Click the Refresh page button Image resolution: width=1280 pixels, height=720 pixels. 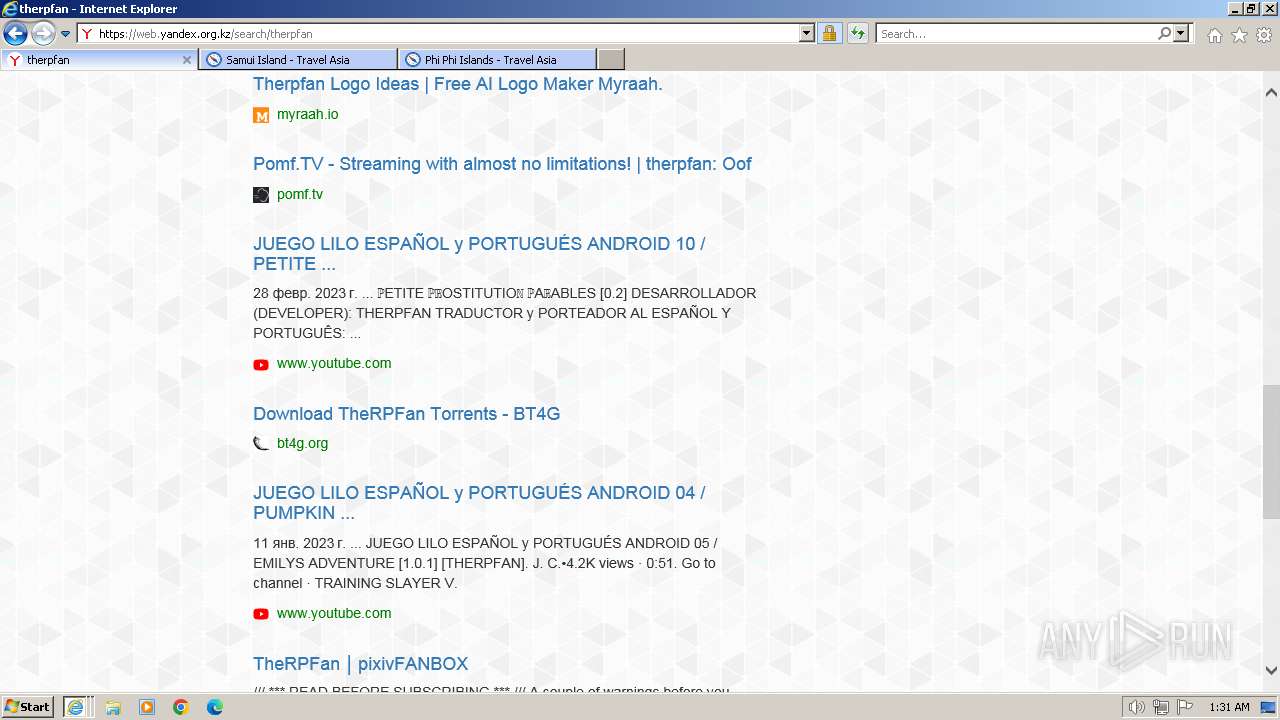click(x=858, y=34)
